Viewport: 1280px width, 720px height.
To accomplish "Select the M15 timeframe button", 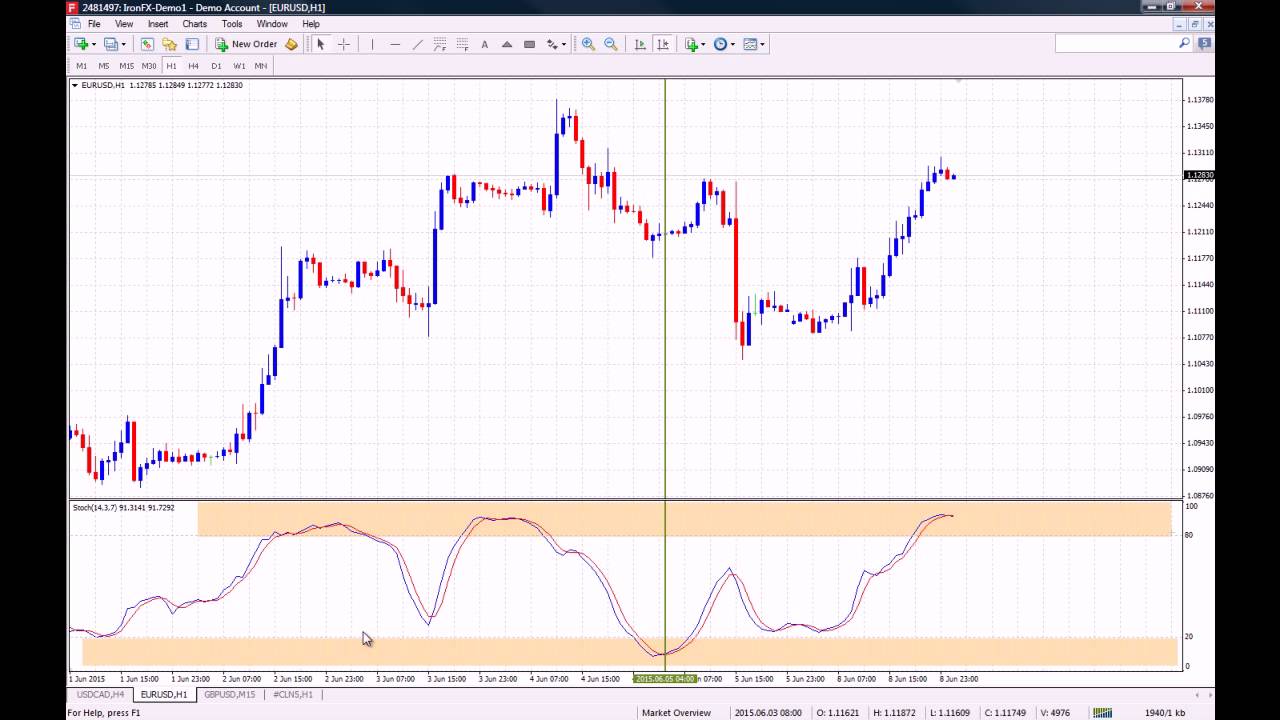I will [126, 66].
